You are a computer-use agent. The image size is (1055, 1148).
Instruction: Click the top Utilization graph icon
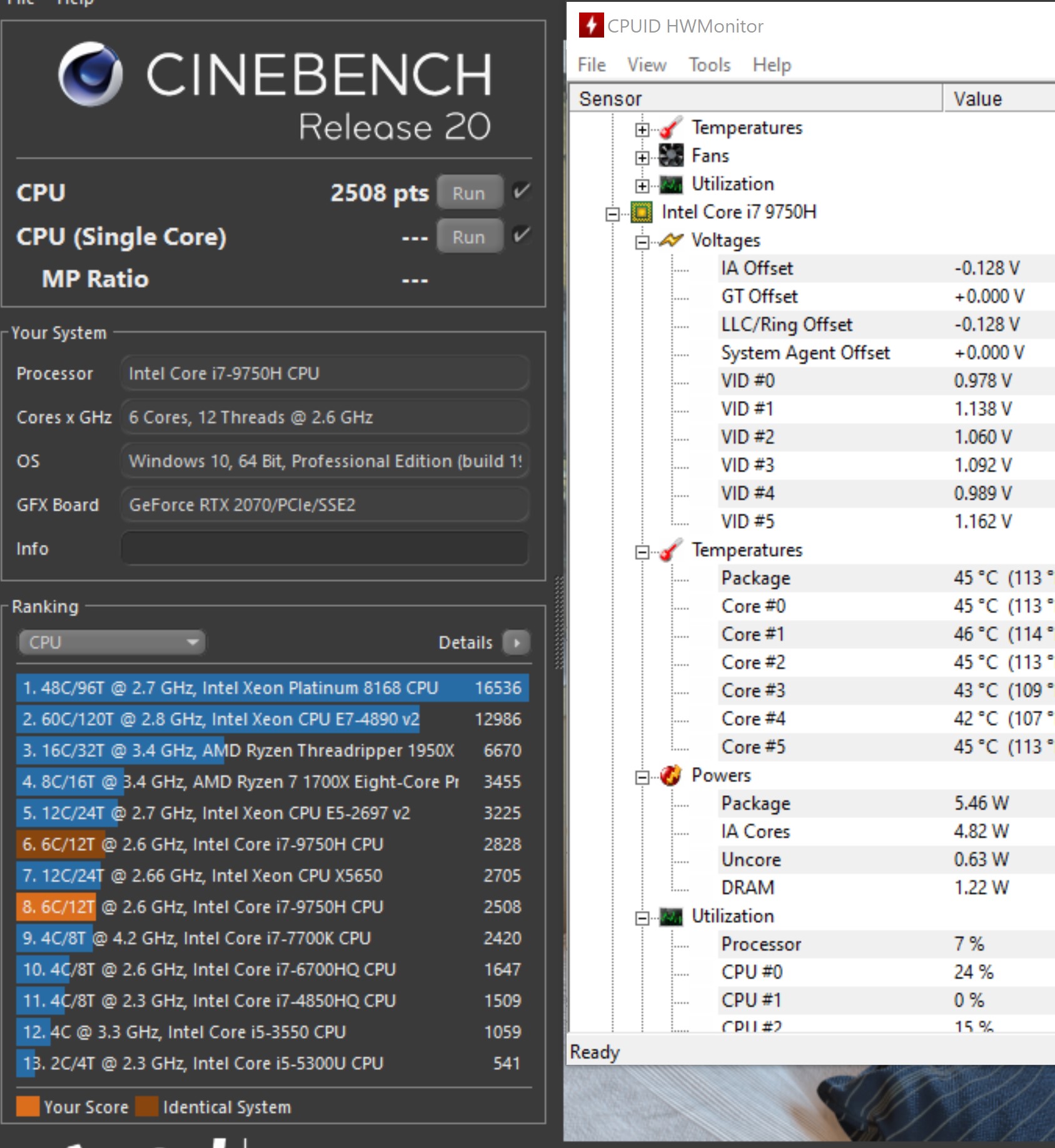pyautogui.click(x=671, y=185)
